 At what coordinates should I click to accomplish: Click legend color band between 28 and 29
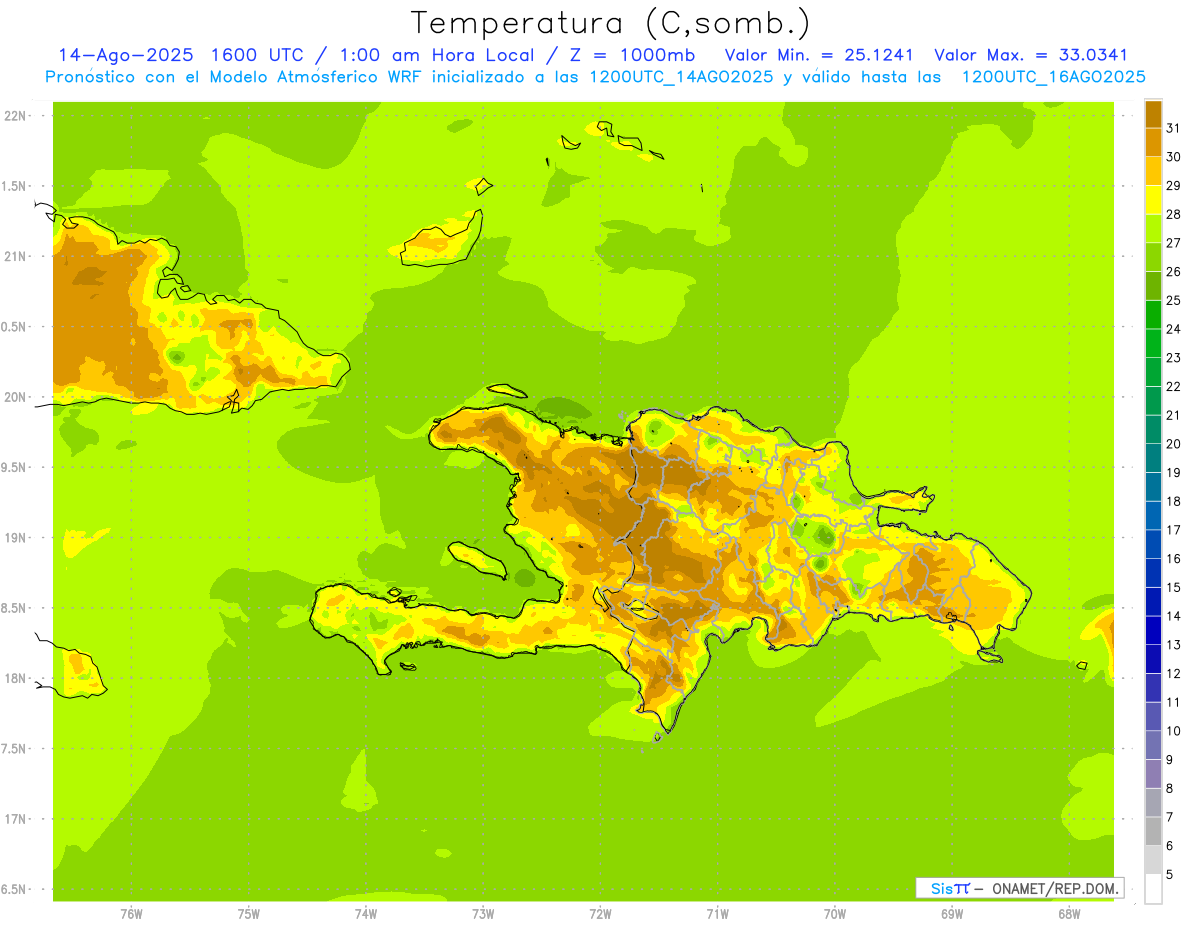tap(1153, 200)
